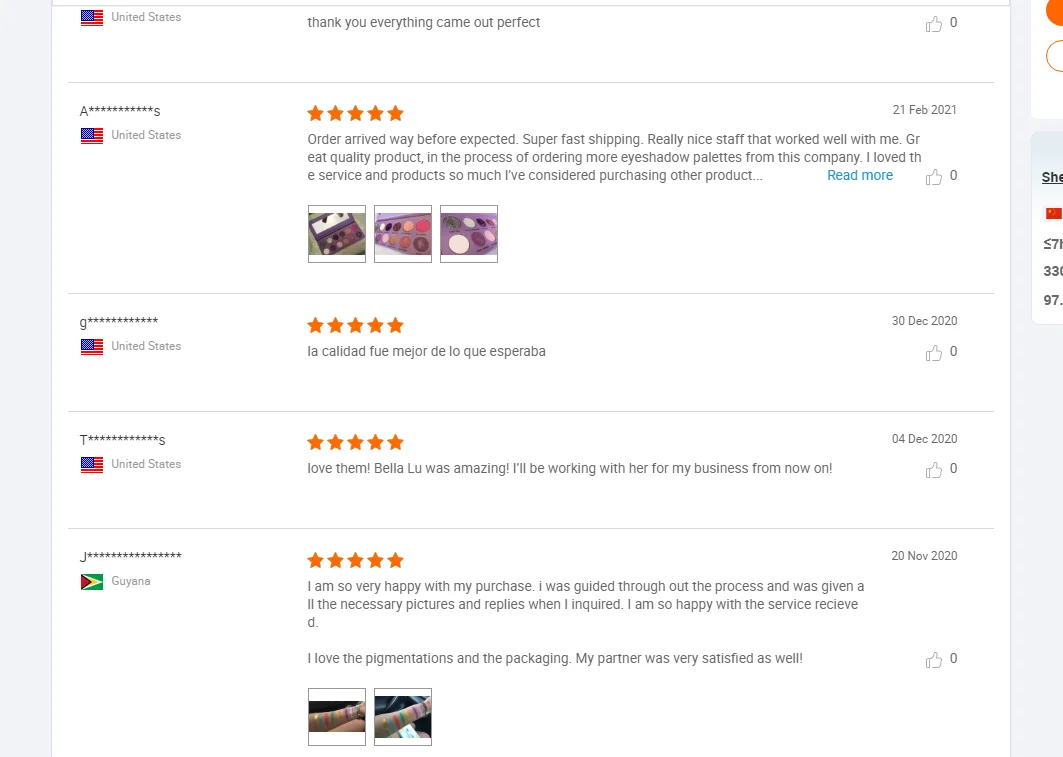Image resolution: width=1063 pixels, height=757 pixels.
Task: Click five-star rating on 04 Dec 2020 review
Action: coord(355,442)
